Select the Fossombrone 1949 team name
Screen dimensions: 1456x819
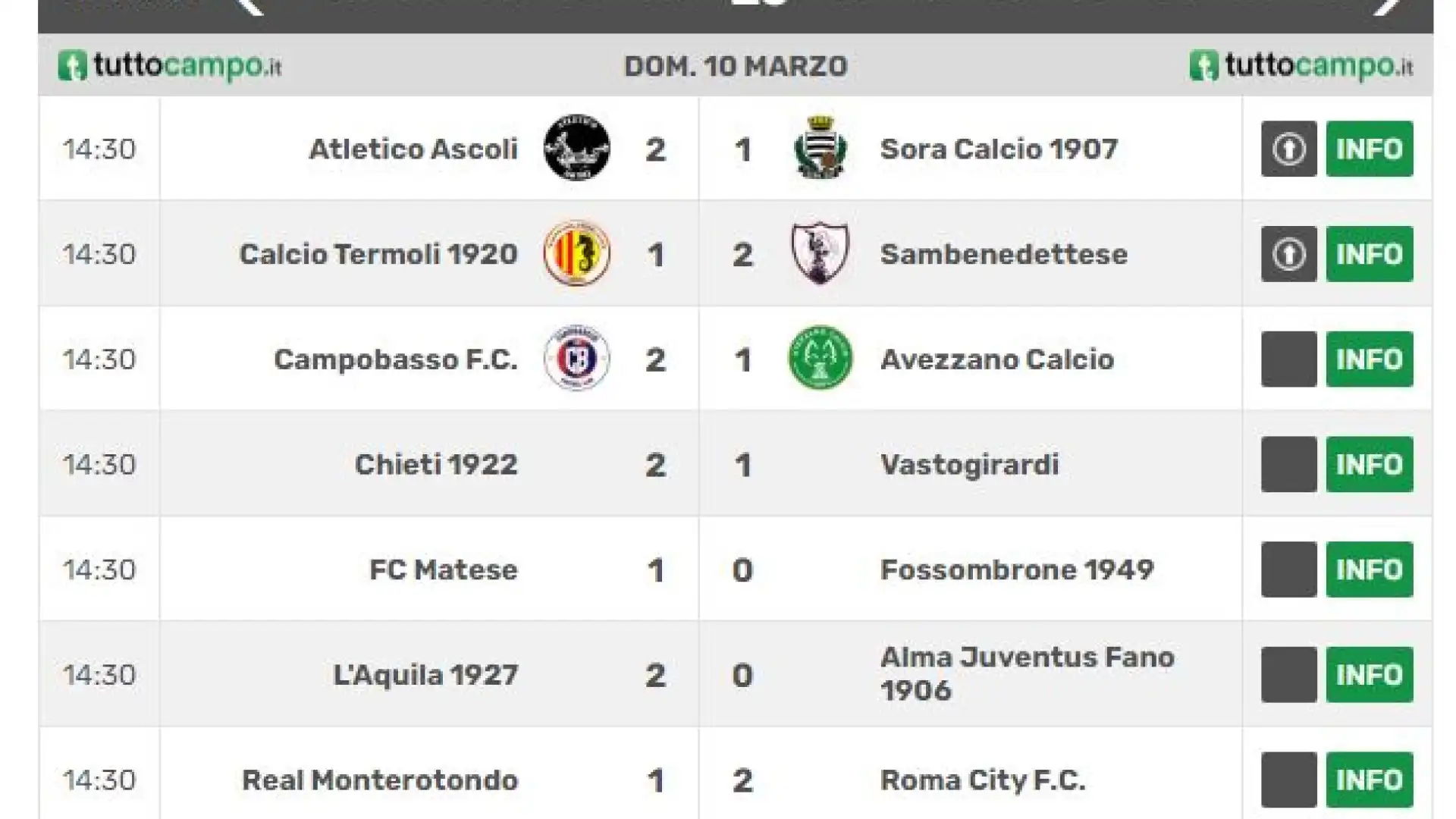pyautogui.click(x=1017, y=570)
